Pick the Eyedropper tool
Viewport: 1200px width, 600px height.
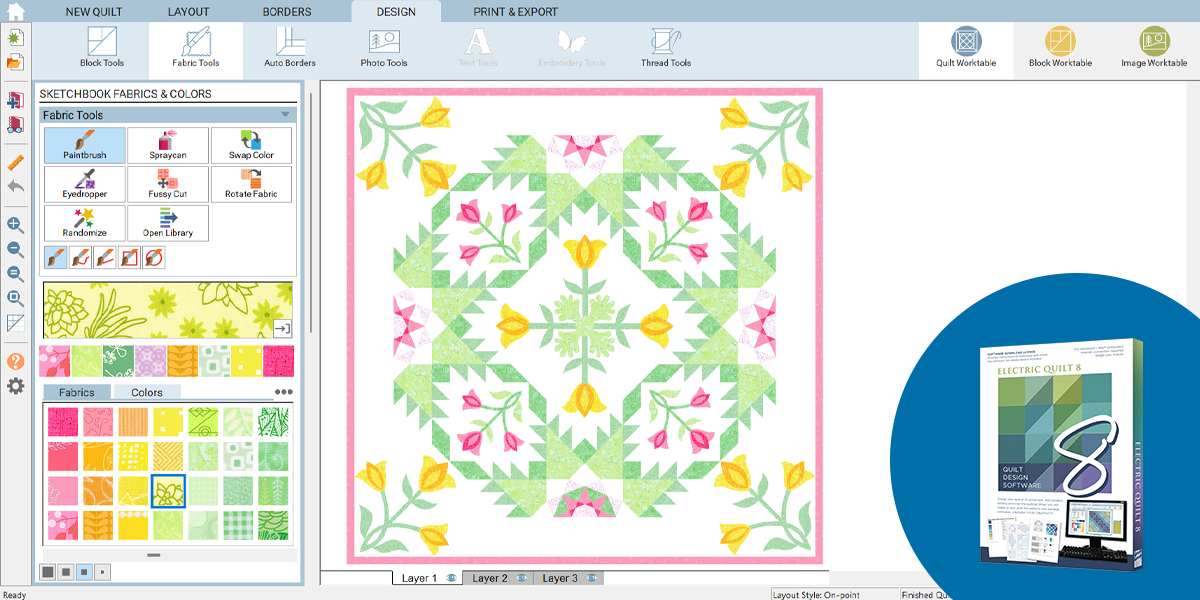[x=85, y=184]
